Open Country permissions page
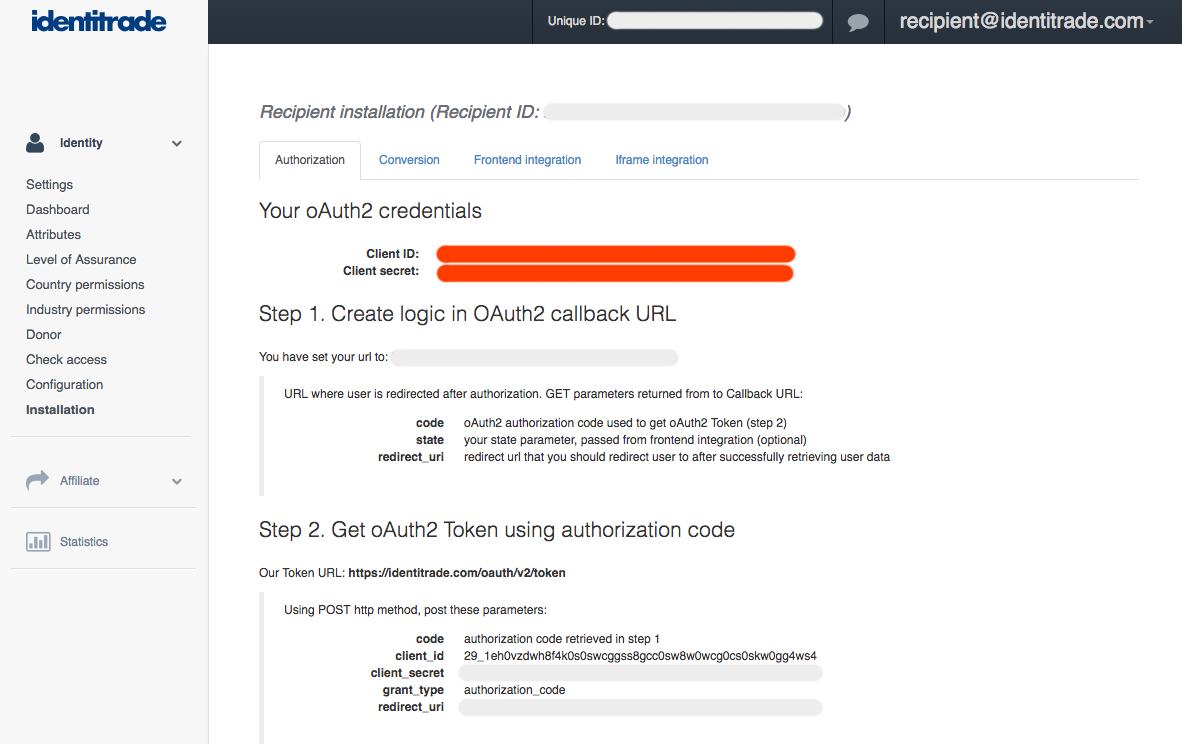The image size is (1182, 744). tap(85, 284)
